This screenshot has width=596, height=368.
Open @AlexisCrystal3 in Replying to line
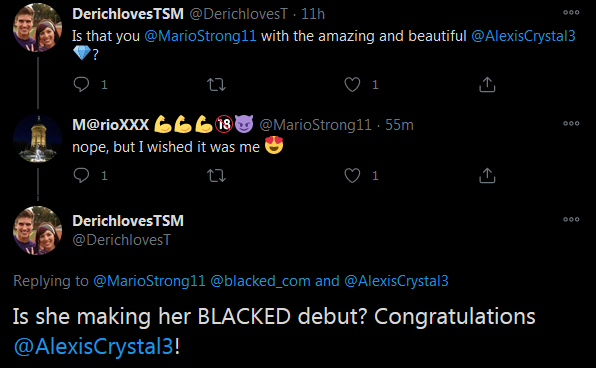click(396, 281)
